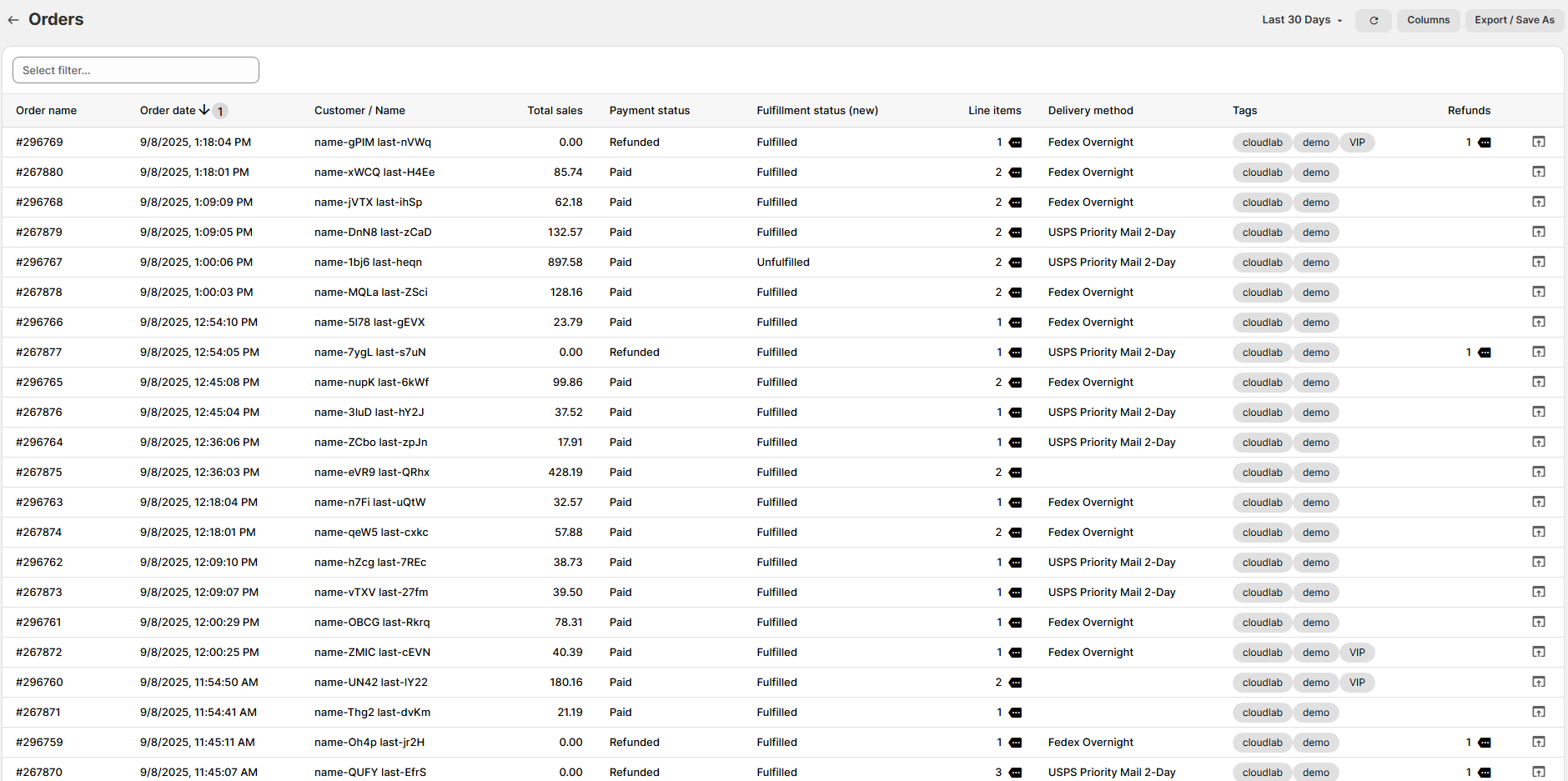Click the Select filter input field
Viewport: 1568px width, 781px height.
(136, 70)
